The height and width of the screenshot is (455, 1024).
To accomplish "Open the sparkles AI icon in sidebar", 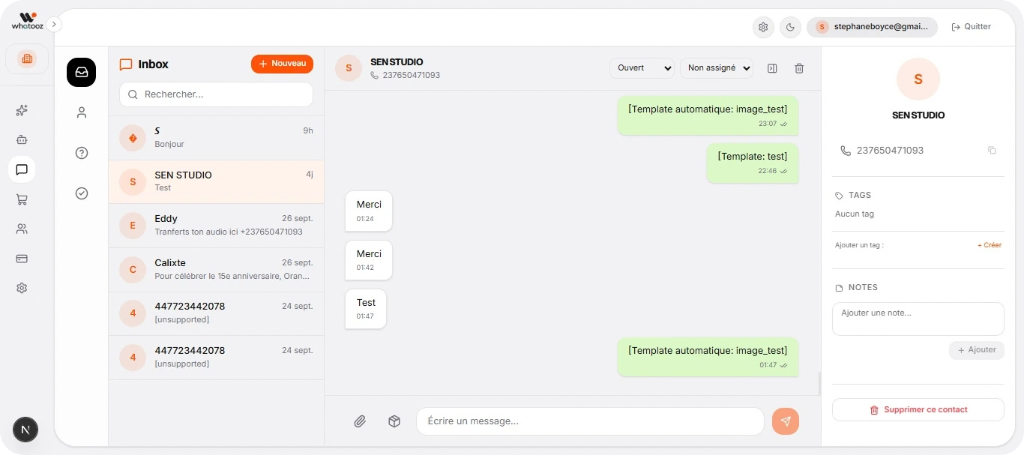I will coord(22,110).
